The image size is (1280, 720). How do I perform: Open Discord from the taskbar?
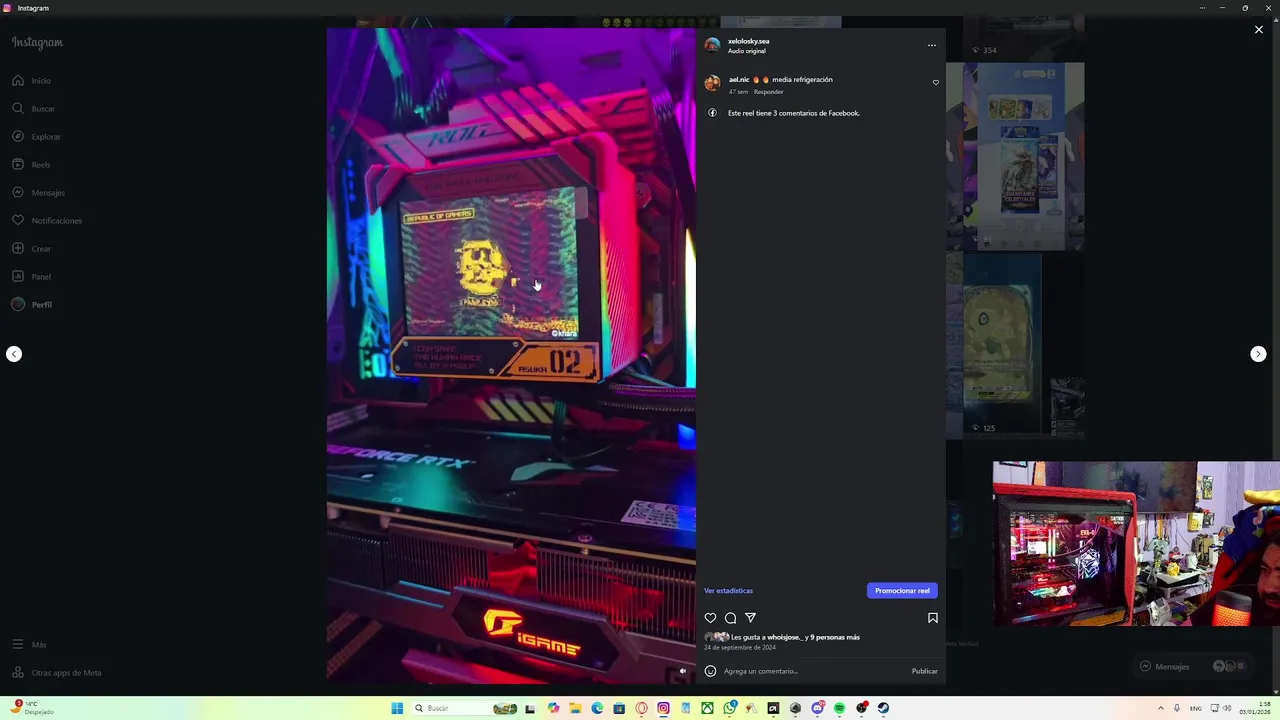pyautogui.click(x=817, y=708)
